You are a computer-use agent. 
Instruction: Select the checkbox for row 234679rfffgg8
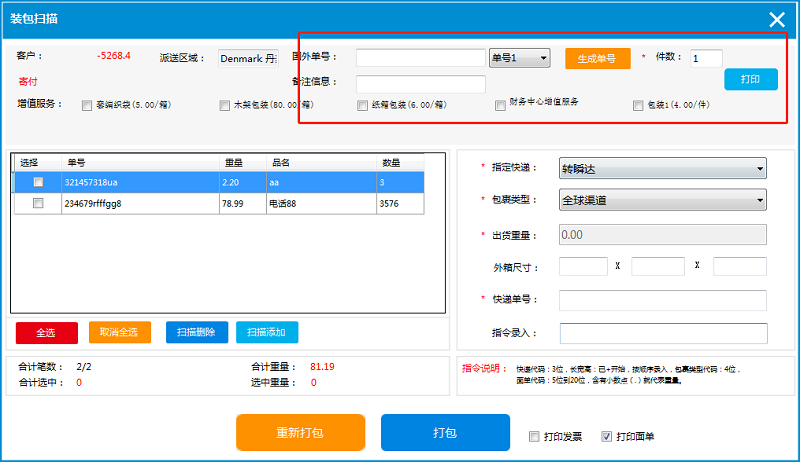coord(38,203)
